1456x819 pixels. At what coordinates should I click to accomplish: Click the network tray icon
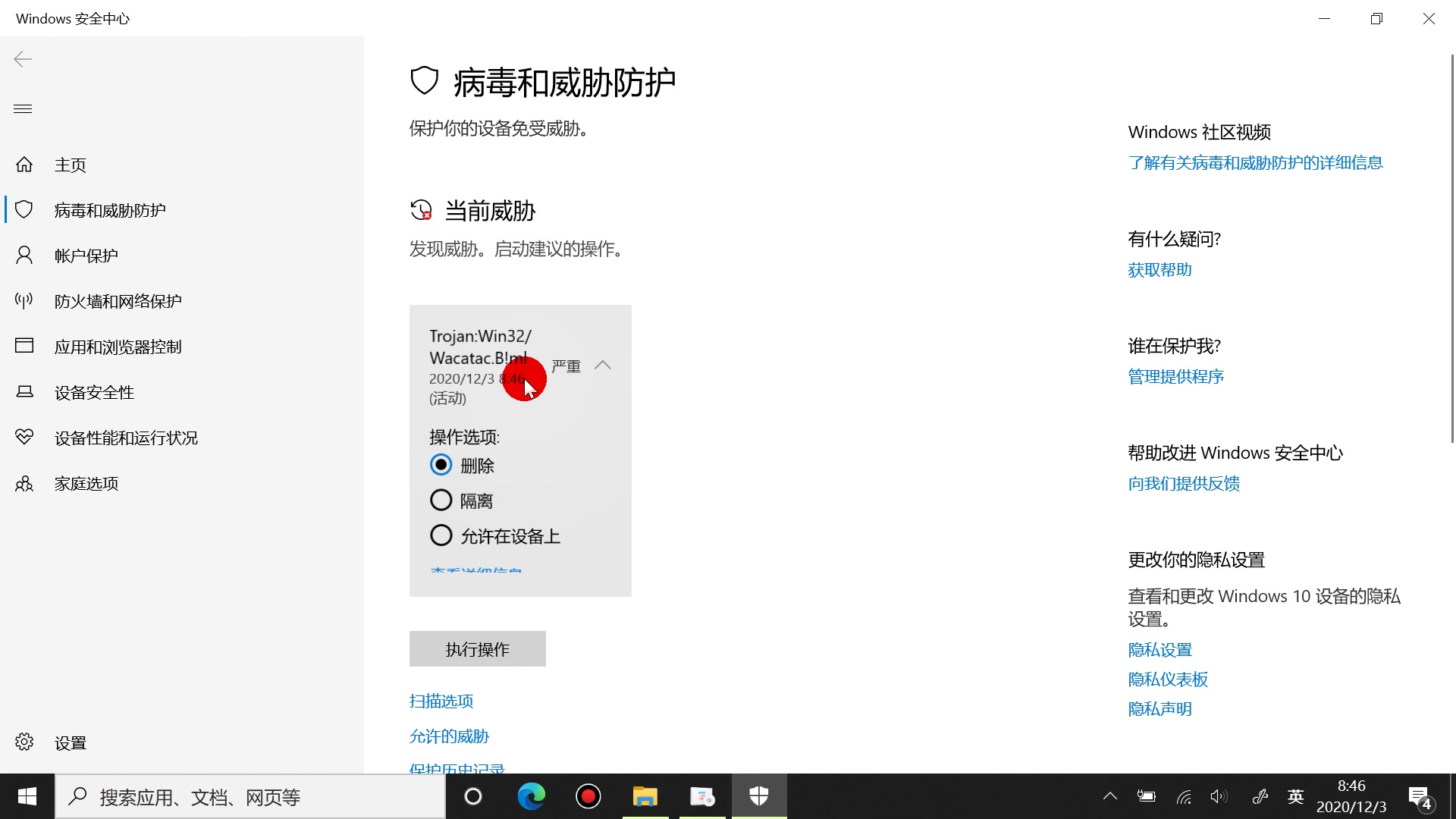click(1184, 796)
